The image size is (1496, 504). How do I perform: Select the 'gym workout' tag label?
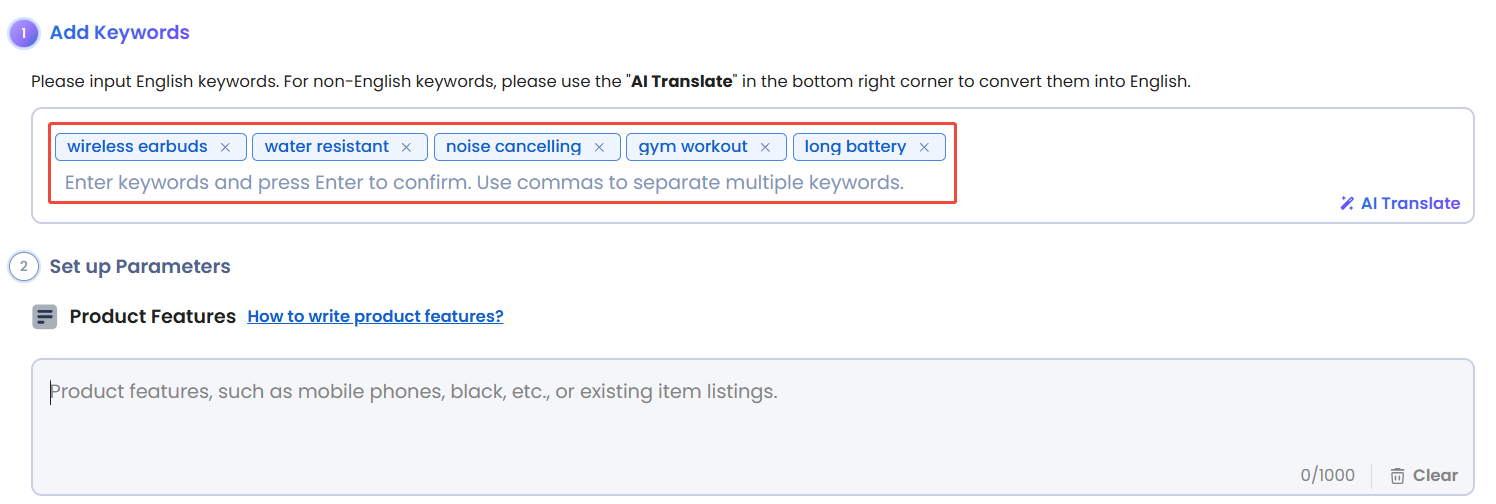[693, 147]
